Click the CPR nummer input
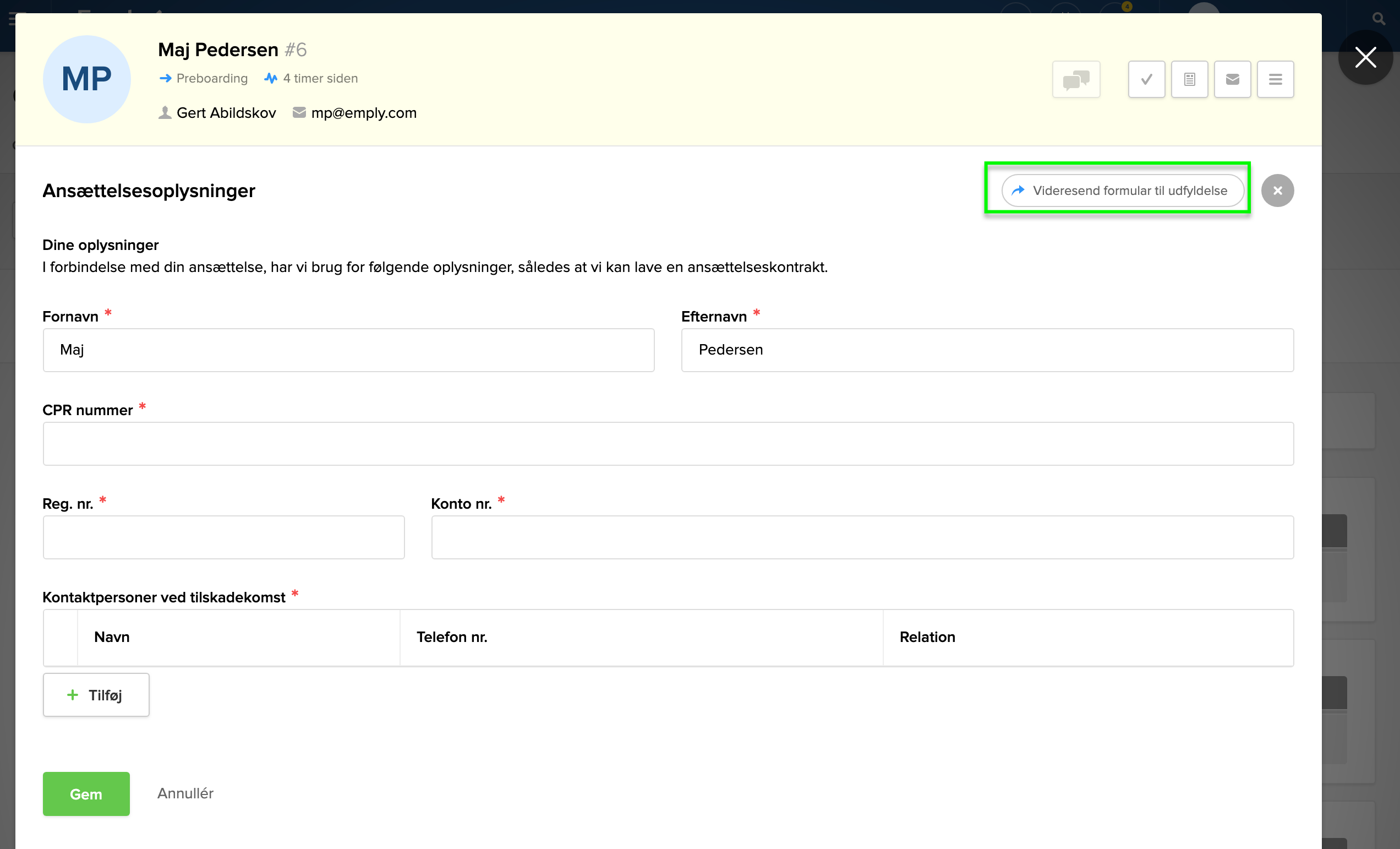Image resolution: width=1400 pixels, height=849 pixels. [x=668, y=444]
